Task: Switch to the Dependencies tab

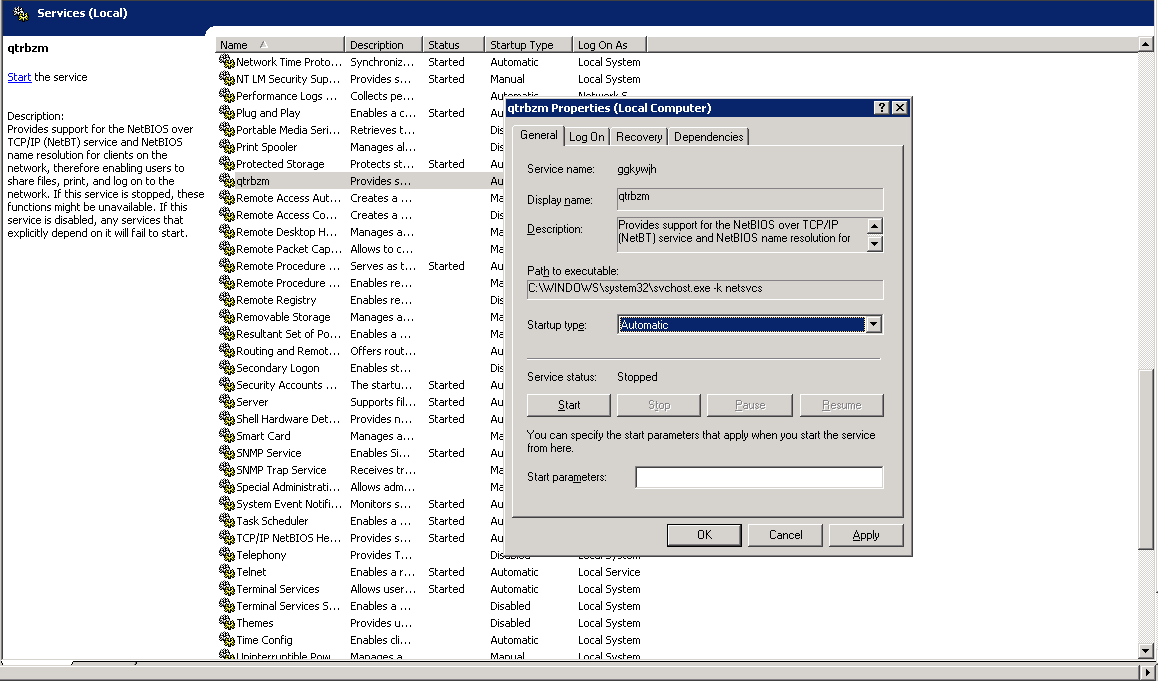Action: pos(708,137)
